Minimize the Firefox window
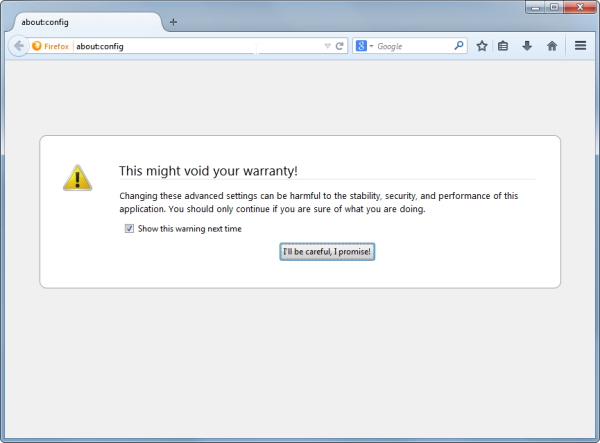600x443 pixels. pyautogui.click(x=536, y=7)
